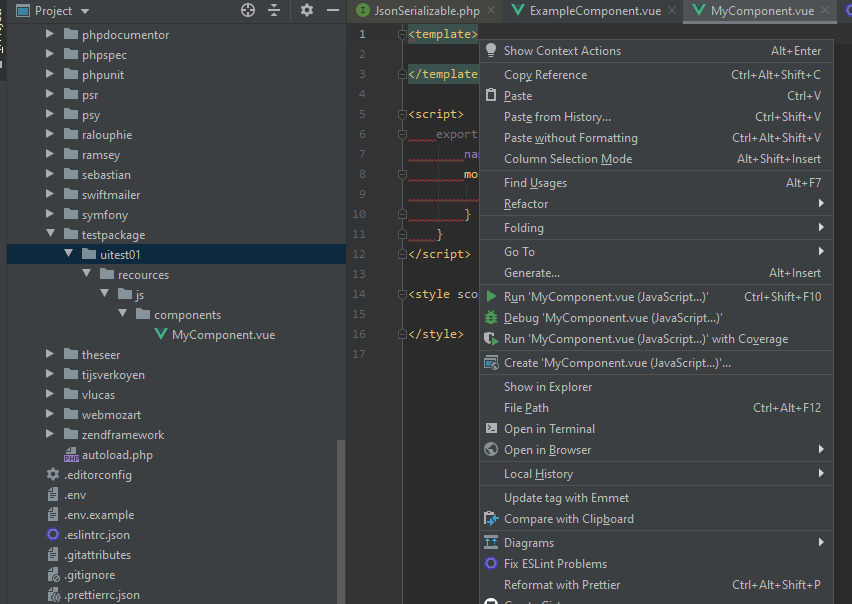Choose Generate... from the menu
The width and height of the screenshot is (852, 604).
[x=656, y=273]
